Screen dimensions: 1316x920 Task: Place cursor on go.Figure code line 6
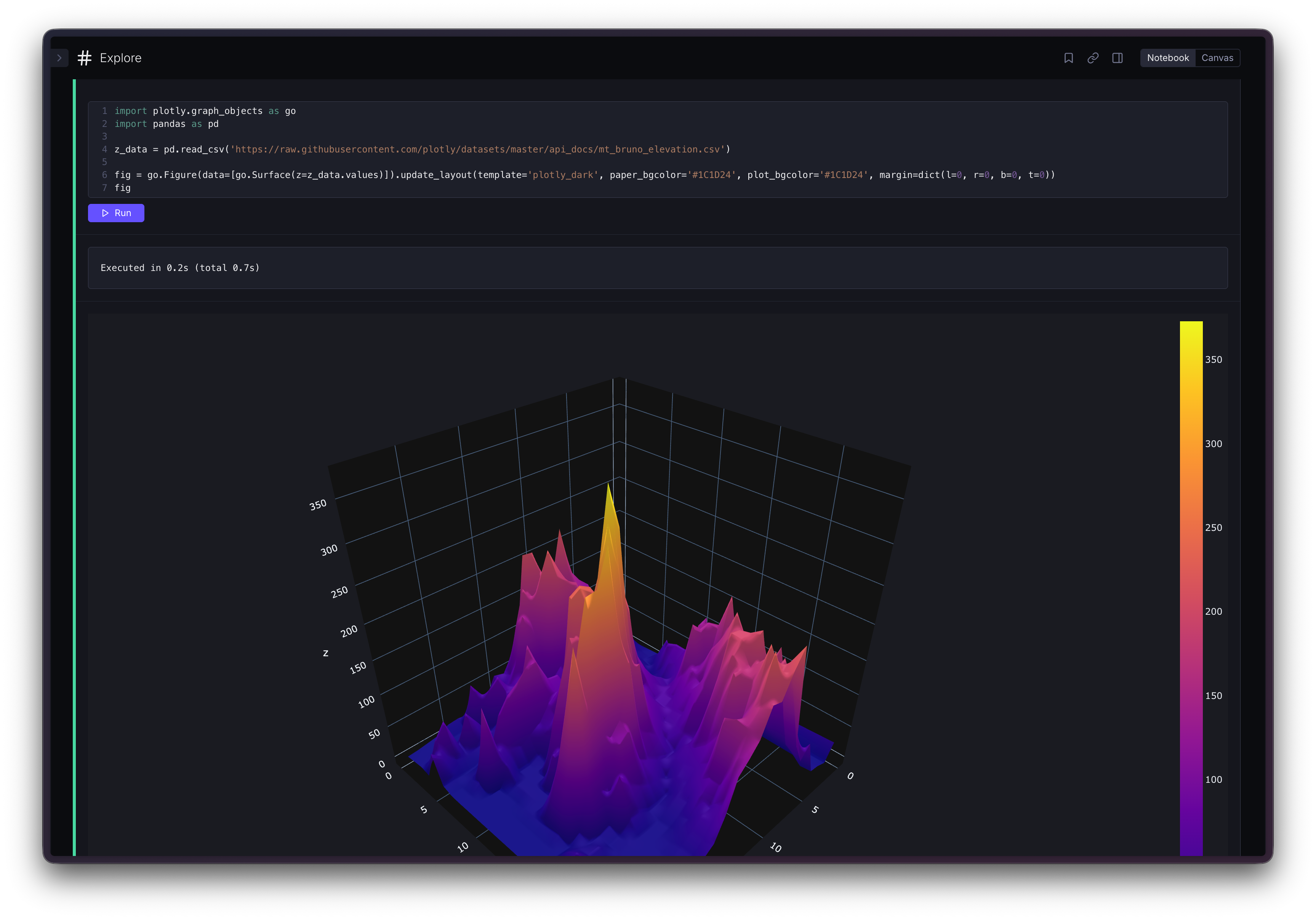[172, 175]
